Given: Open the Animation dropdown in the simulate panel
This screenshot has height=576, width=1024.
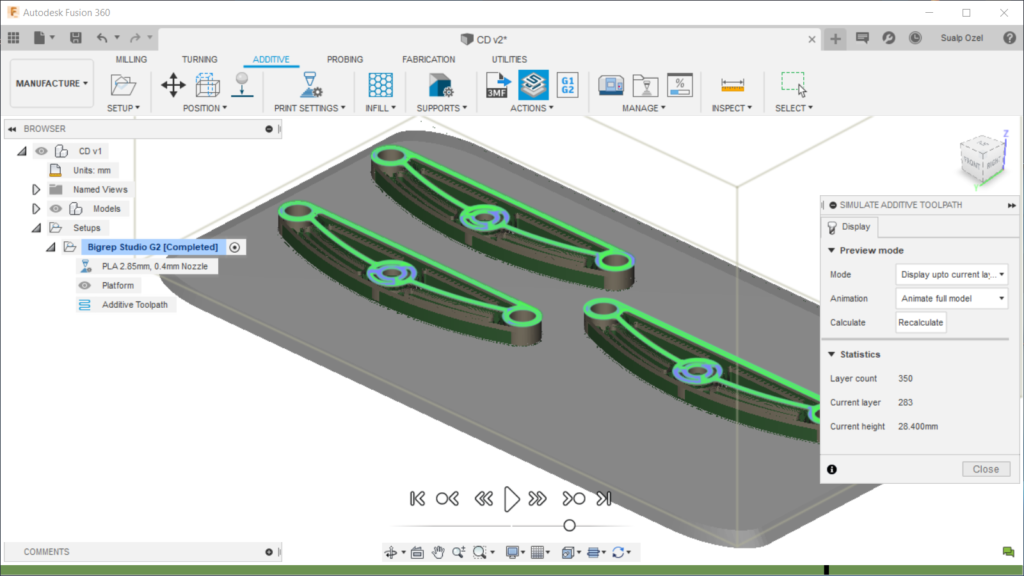Looking at the screenshot, I should [x=951, y=298].
